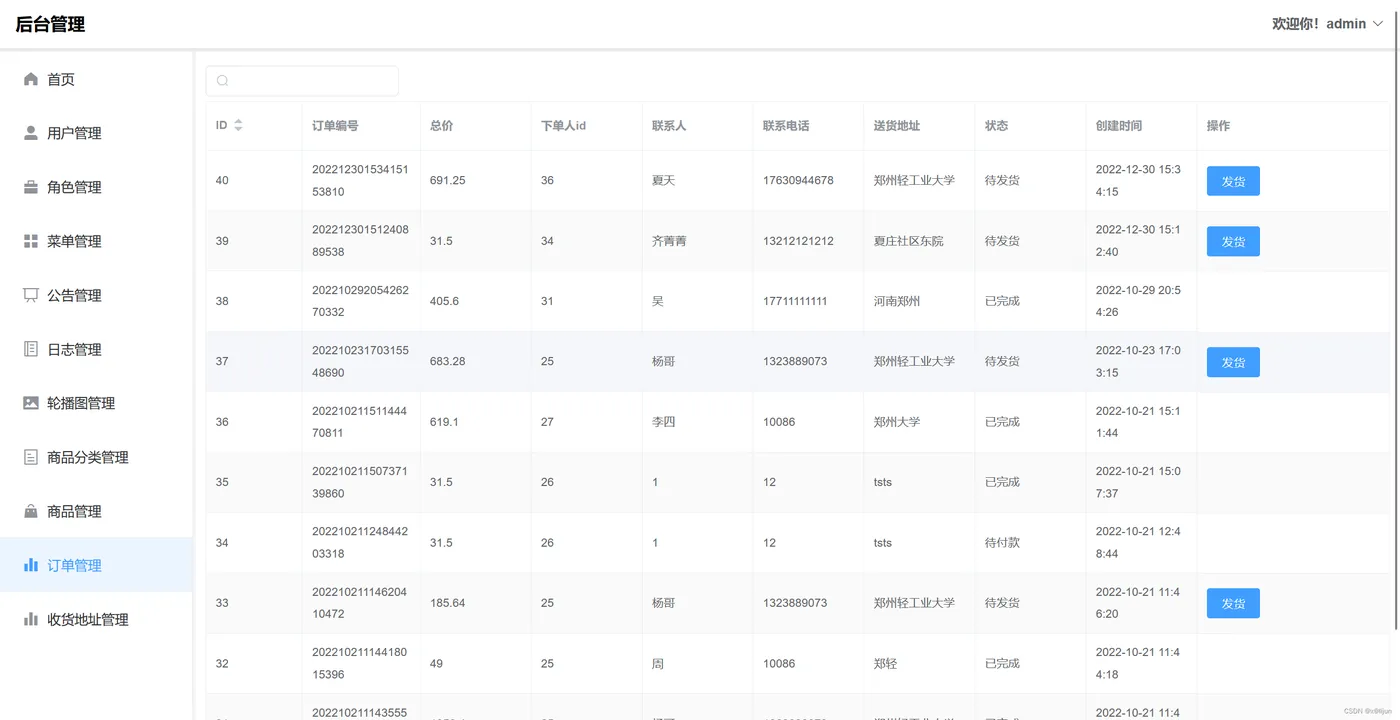
Task: Click address 郑州大学
Action: (x=897, y=422)
